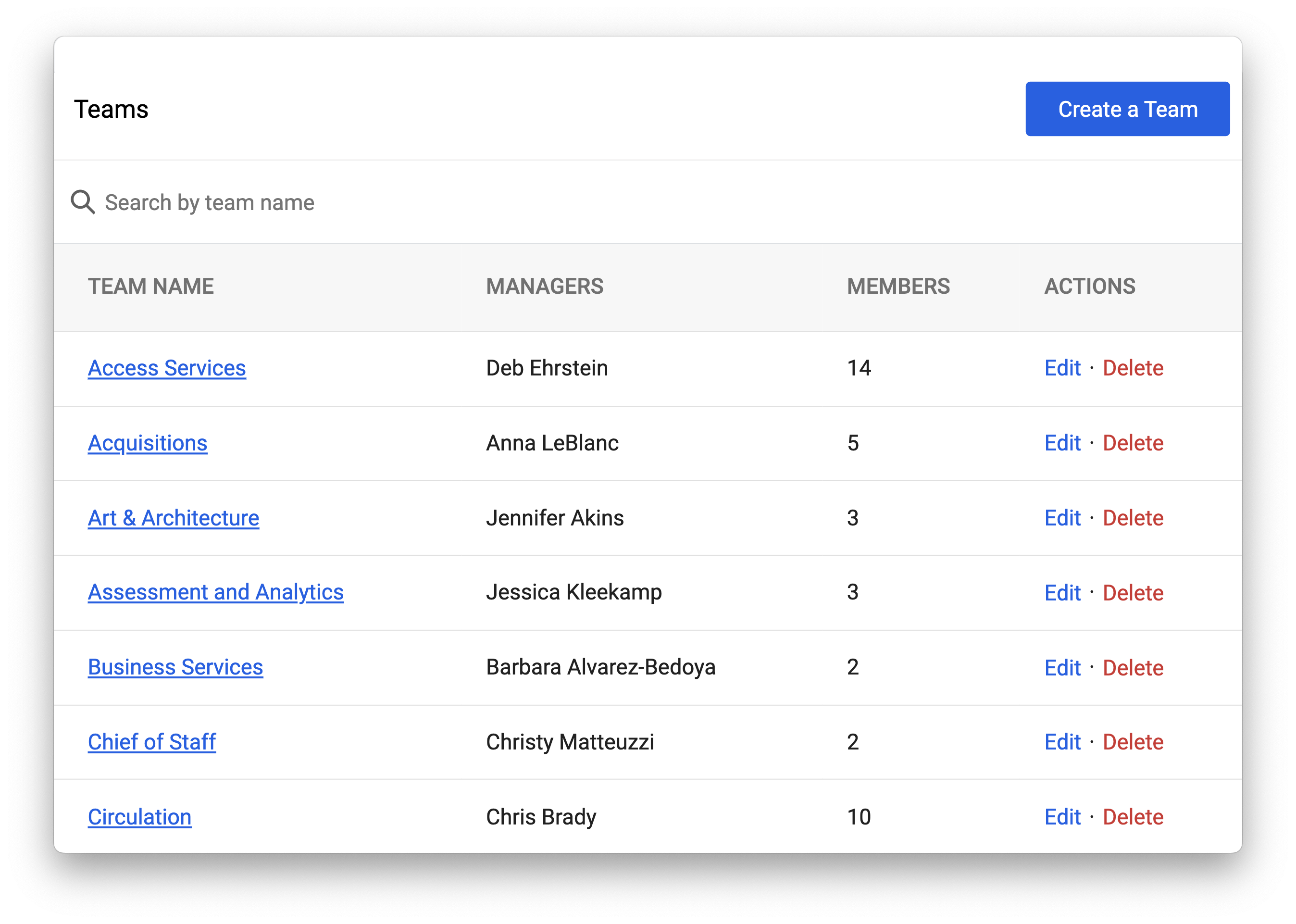Screen dimensions: 1296x924
Task: Open the Circulation team link
Action: tap(139, 817)
